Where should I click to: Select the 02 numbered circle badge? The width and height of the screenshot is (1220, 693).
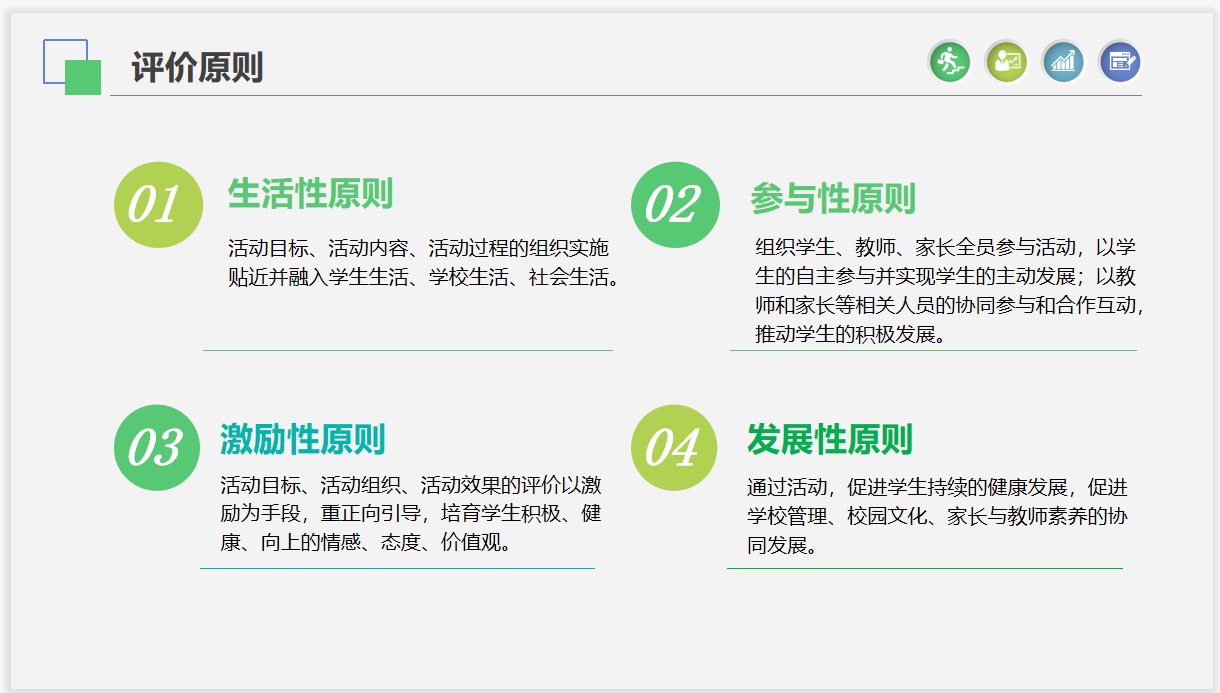674,205
